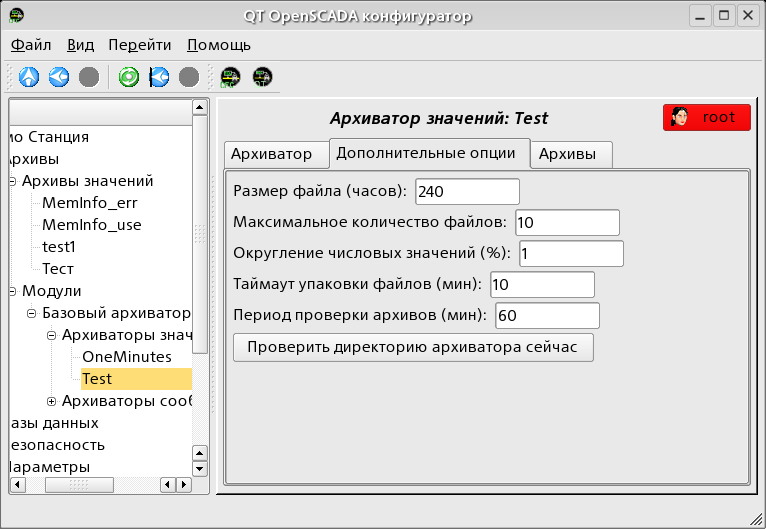Click the Up navigation arrow icon

pos(29,76)
